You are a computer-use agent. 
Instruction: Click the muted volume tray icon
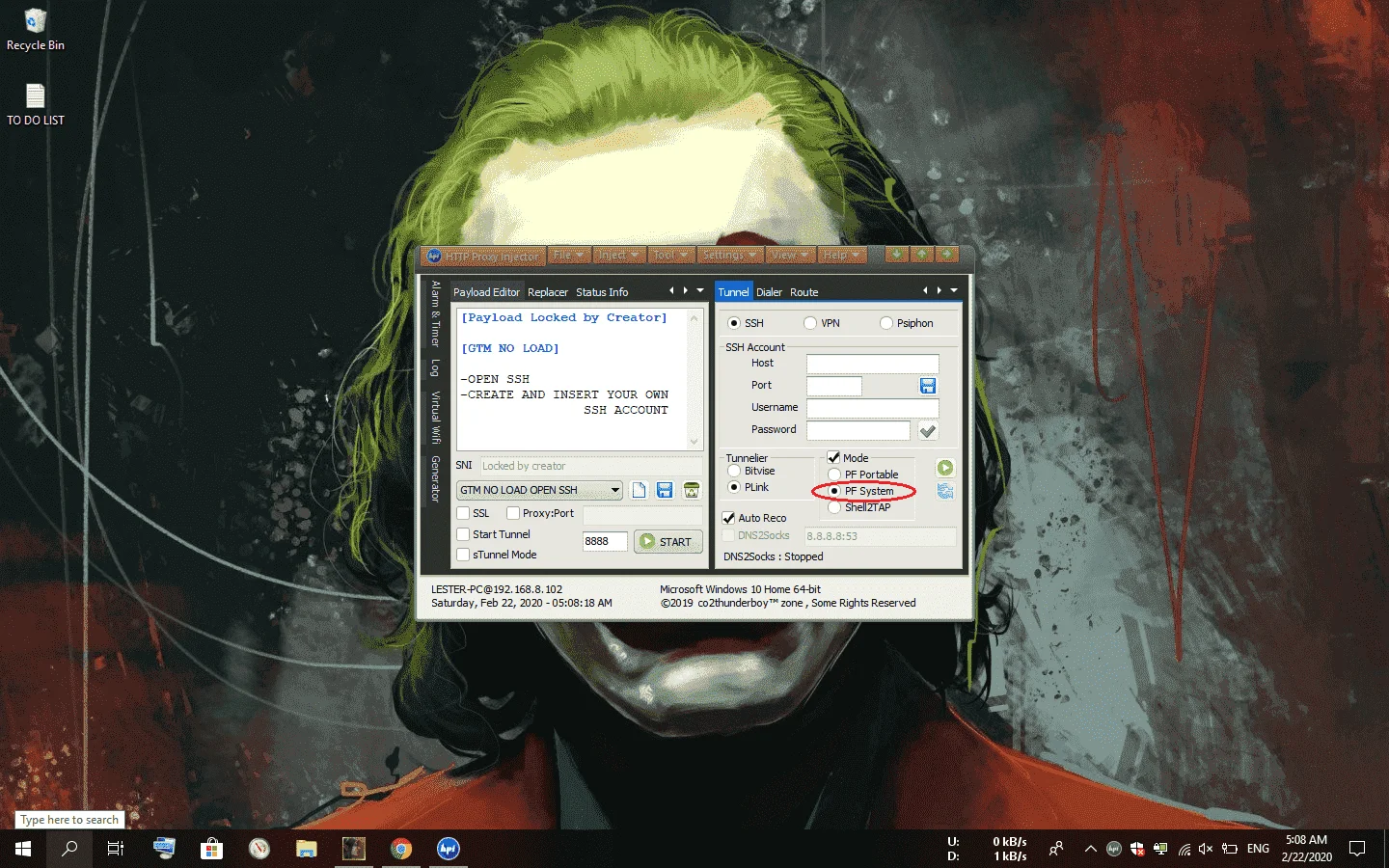click(1206, 849)
